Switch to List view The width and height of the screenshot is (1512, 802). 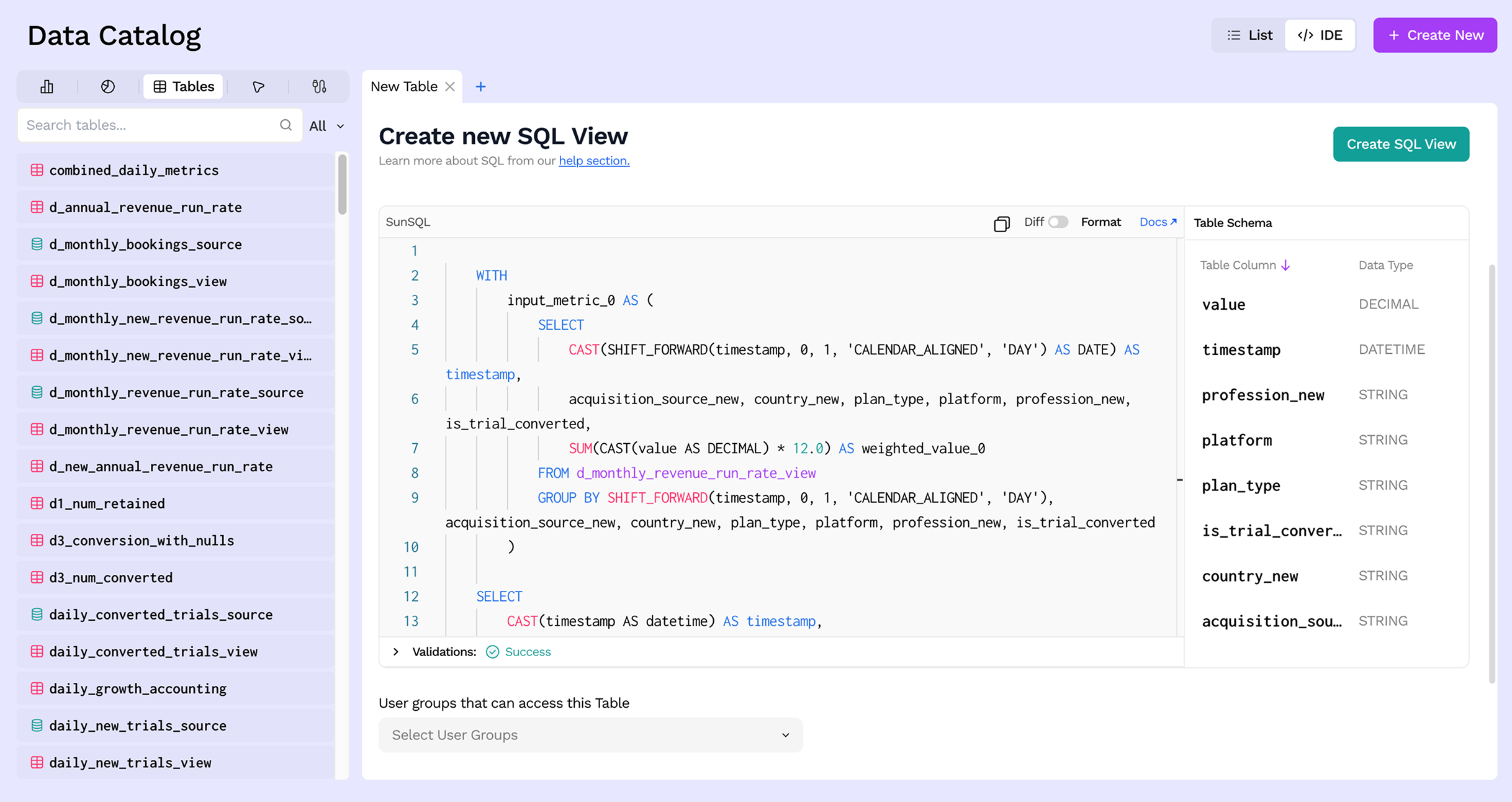coord(1249,35)
